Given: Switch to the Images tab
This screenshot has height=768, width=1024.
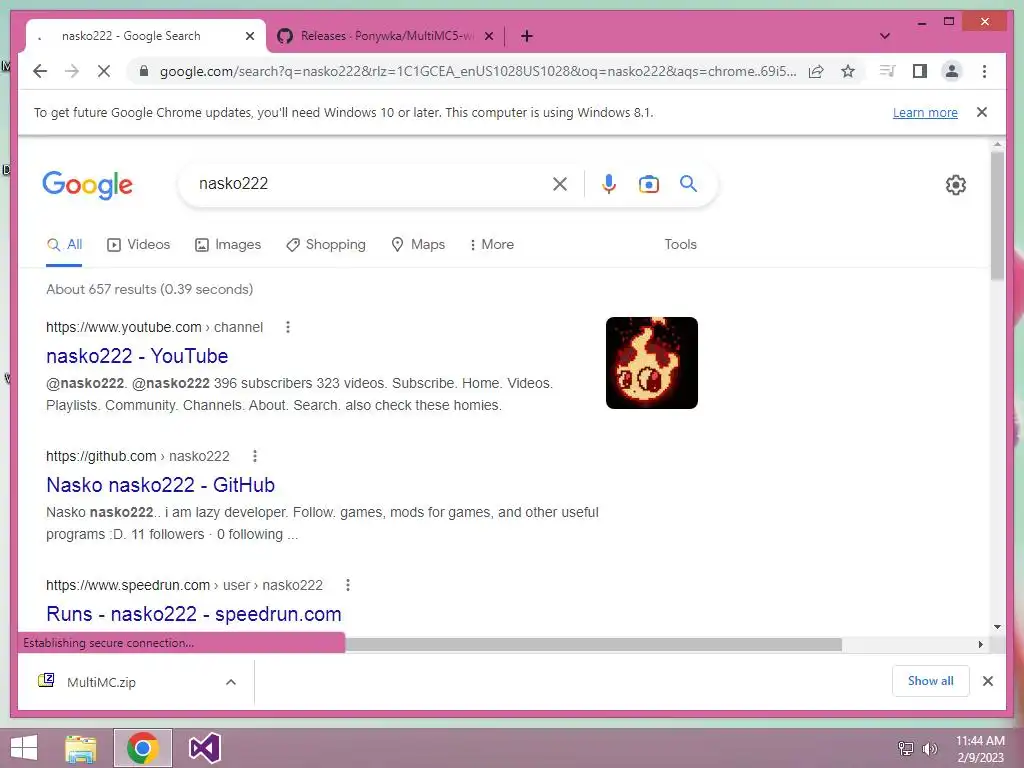Looking at the screenshot, I should coord(228,245).
